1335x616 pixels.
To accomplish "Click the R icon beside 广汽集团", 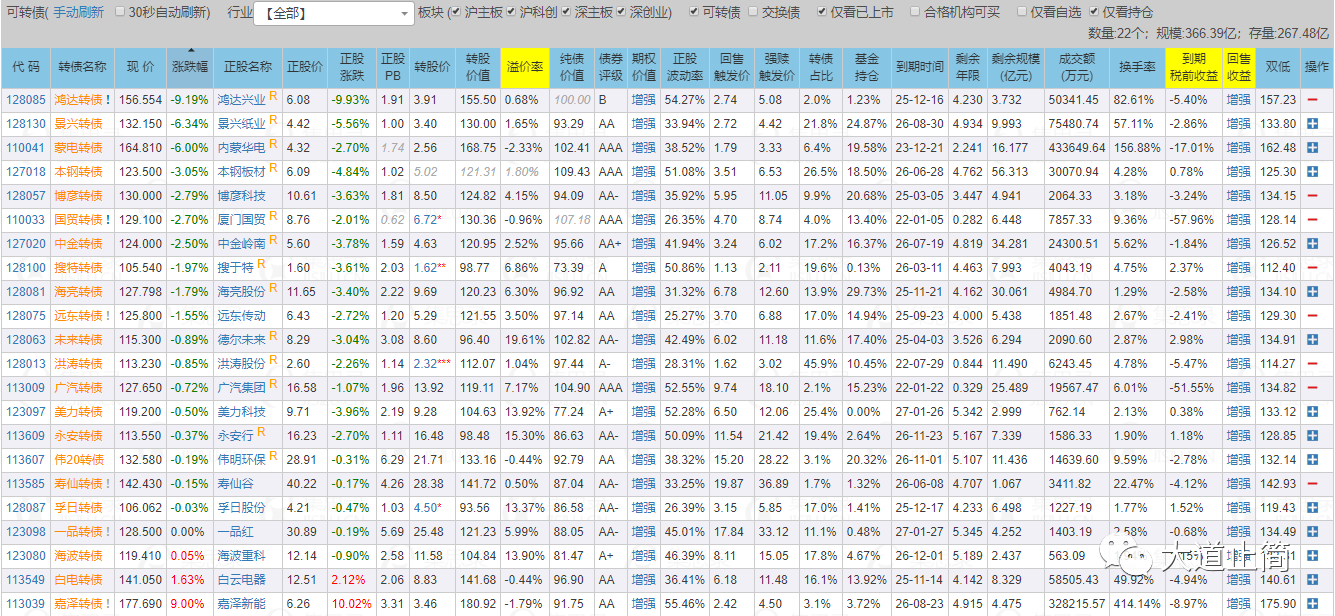I will [274, 386].
